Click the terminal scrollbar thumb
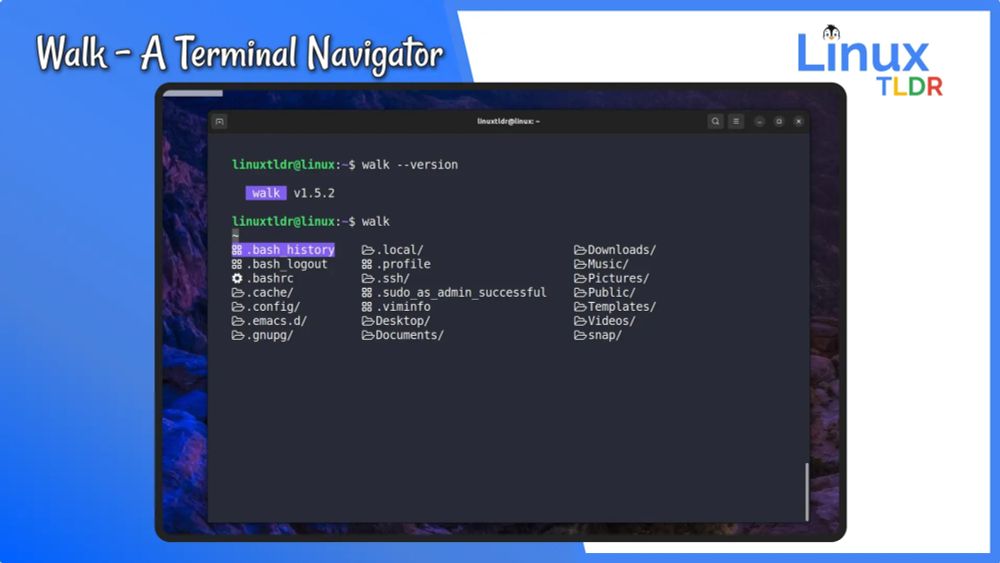This screenshot has height=563, width=1000. point(807,492)
